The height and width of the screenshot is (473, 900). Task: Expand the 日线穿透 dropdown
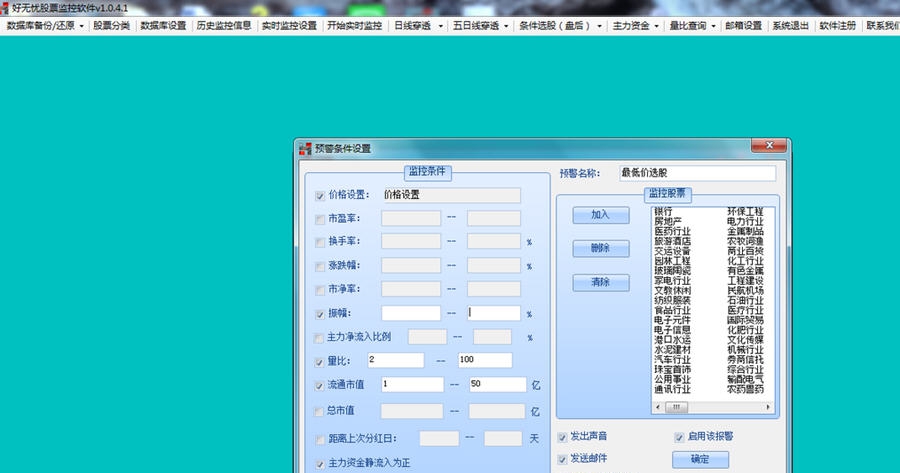418,26
